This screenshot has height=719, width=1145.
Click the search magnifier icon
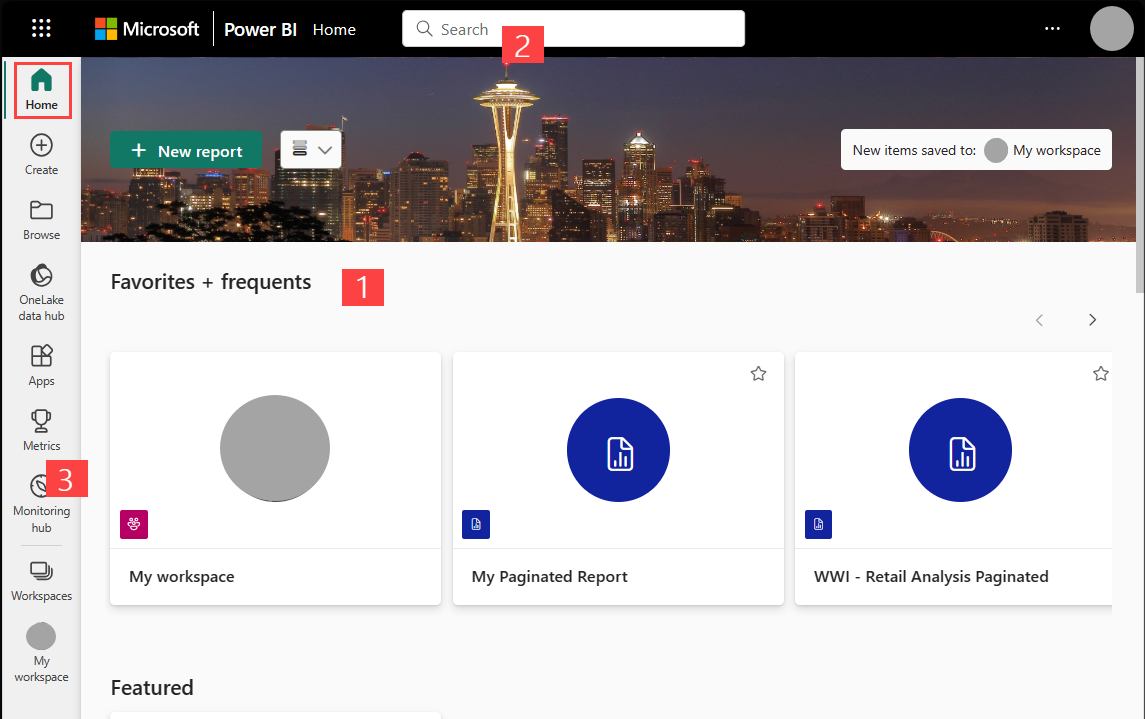point(424,28)
